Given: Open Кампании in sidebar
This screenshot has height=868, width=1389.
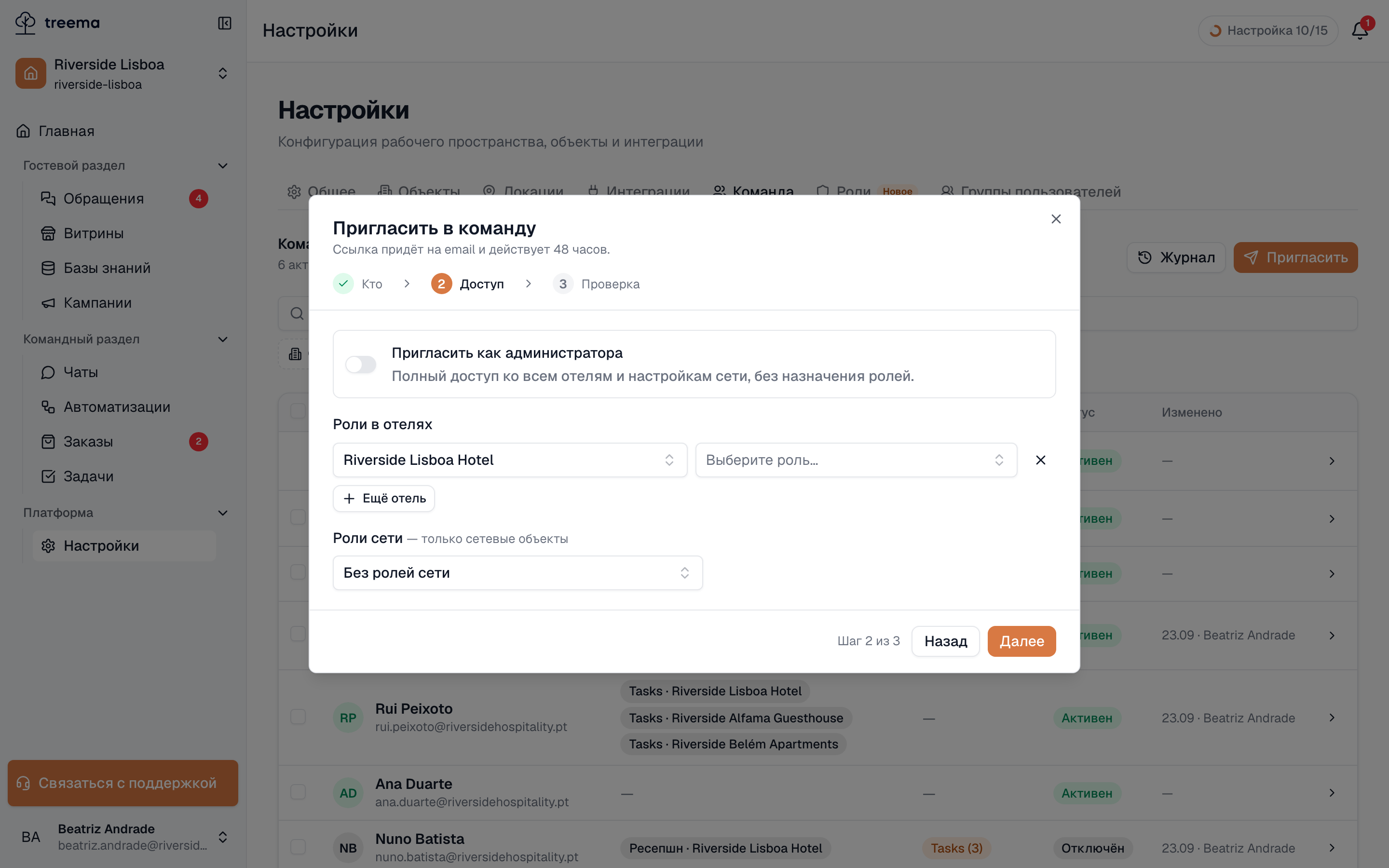Looking at the screenshot, I should coord(124,302).
